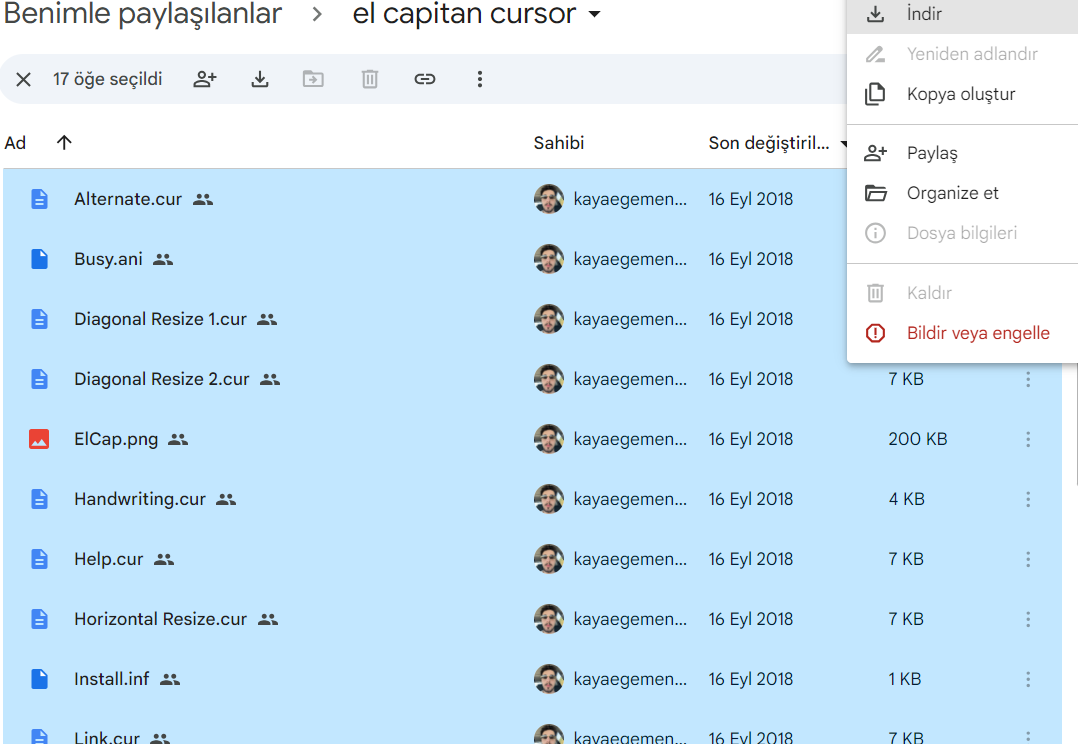
Task: Click the share (add person) toolbar icon
Action: click(x=205, y=79)
